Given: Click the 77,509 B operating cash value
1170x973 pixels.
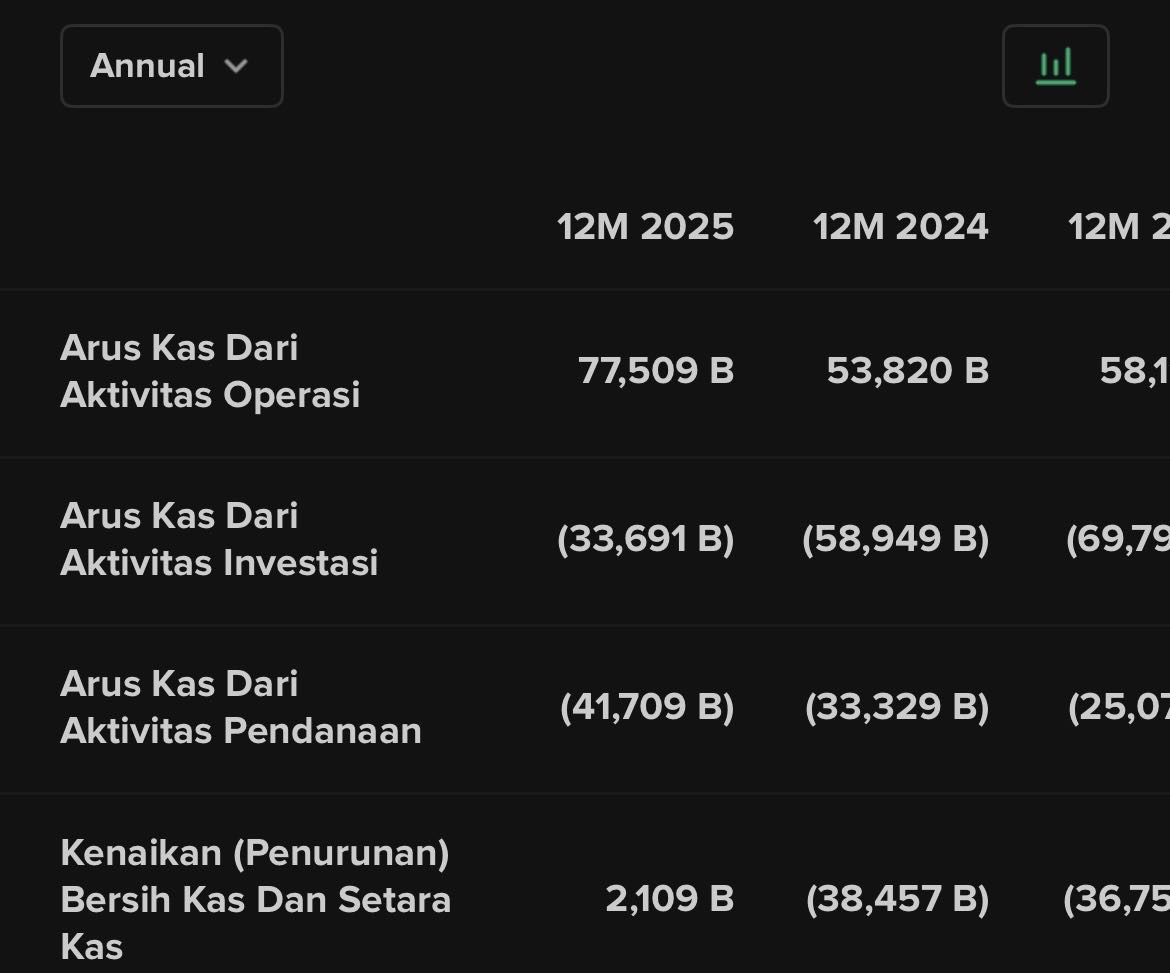Looking at the screenshot, I should pyautogui.click(x=656, y=371).
